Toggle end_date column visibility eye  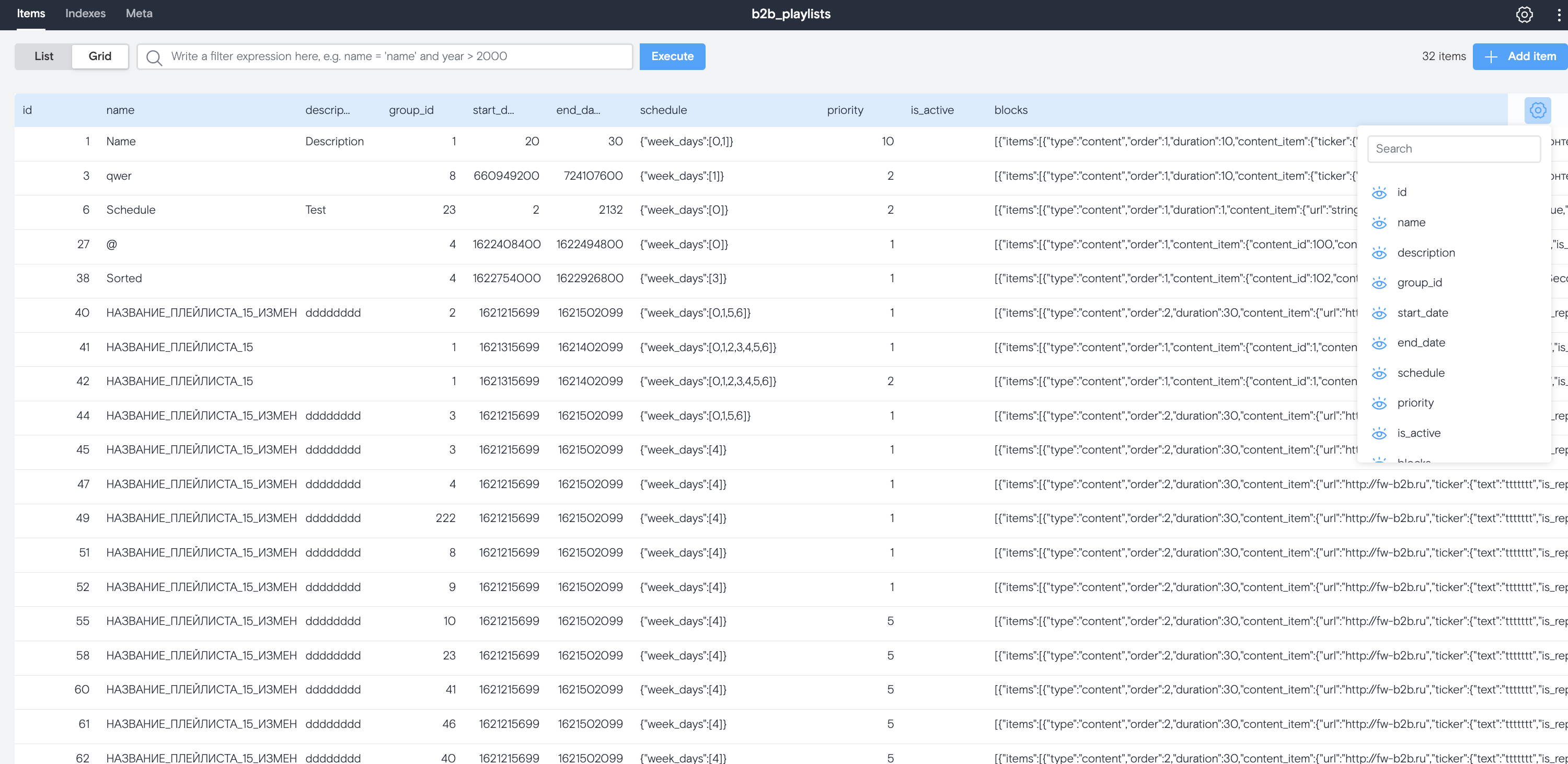1379,343
